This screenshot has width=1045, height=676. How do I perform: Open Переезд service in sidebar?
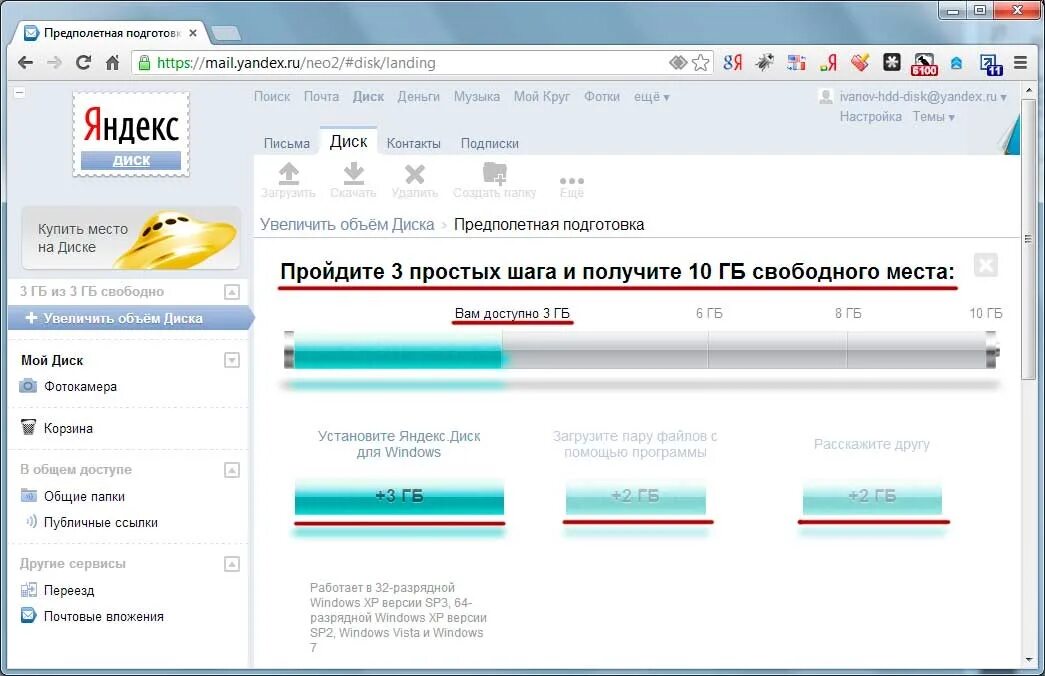pos(69,591)
